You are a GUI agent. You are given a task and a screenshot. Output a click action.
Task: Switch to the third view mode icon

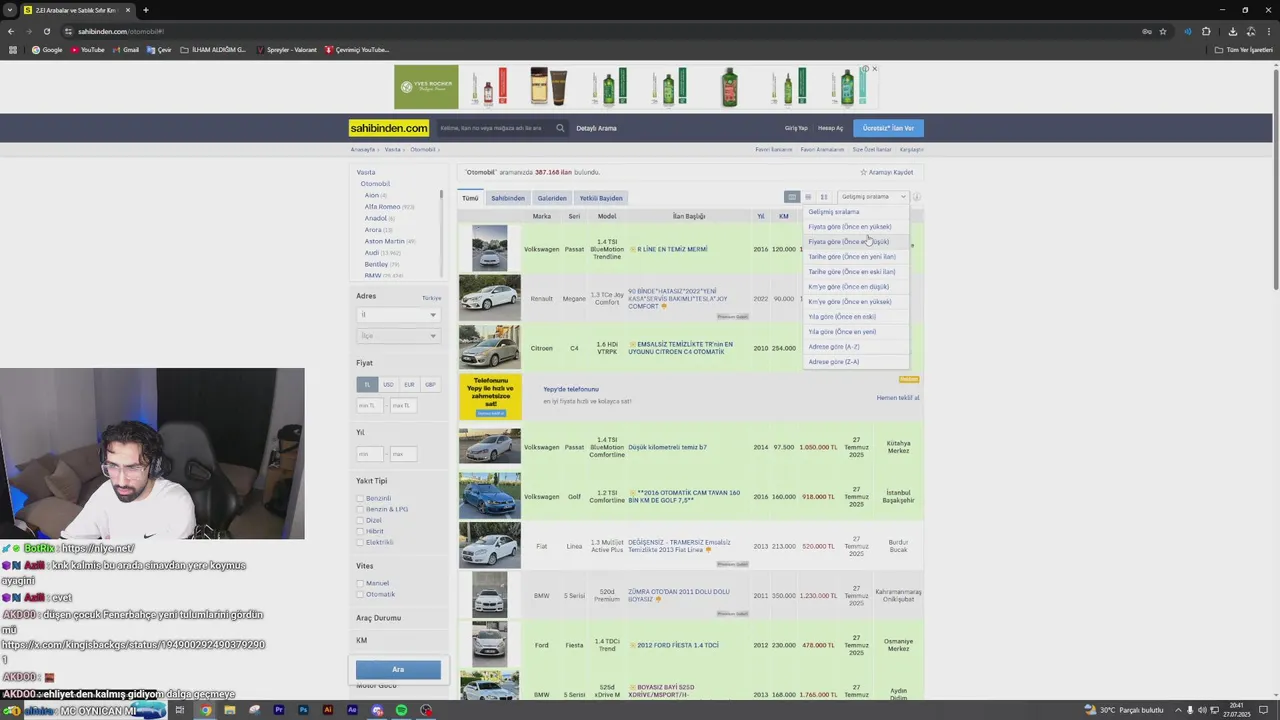(824, 197)
